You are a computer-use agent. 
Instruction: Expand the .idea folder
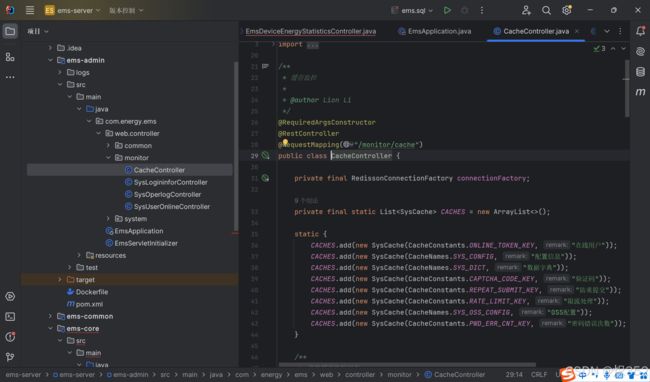pos(50,48)
